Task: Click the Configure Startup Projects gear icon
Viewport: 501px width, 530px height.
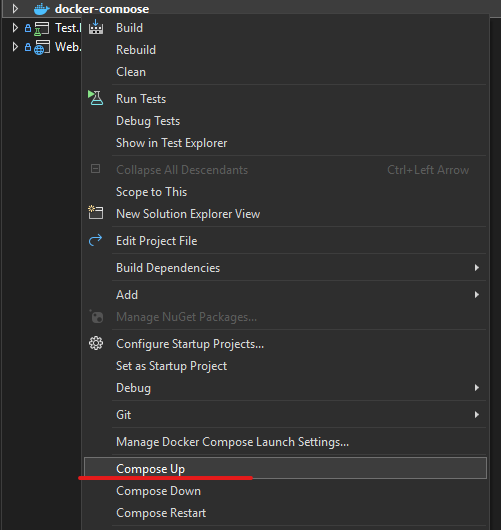Action: point(96,343)
